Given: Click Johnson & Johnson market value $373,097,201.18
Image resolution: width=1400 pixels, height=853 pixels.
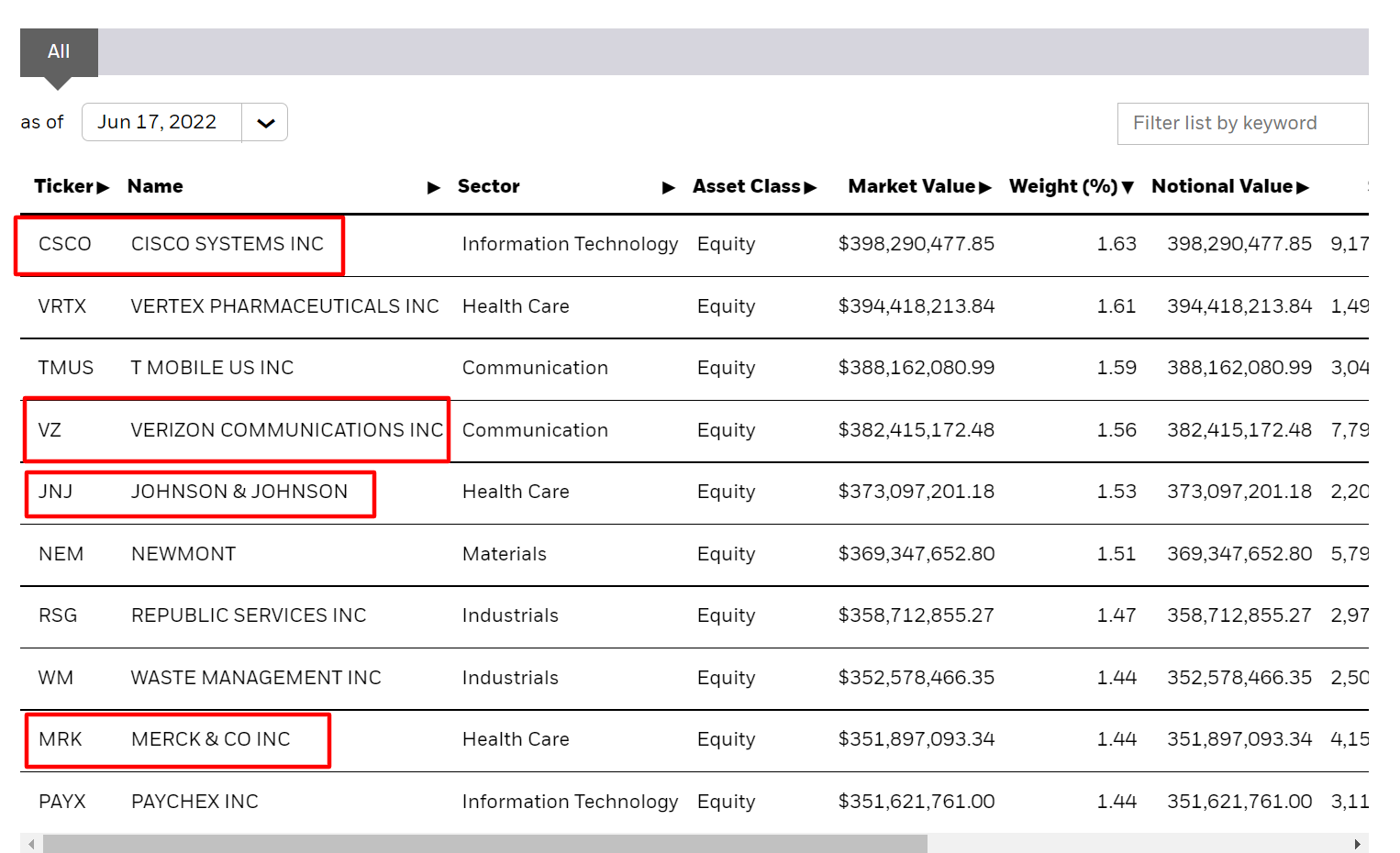Looking at the screenshot, I should 917,492.
